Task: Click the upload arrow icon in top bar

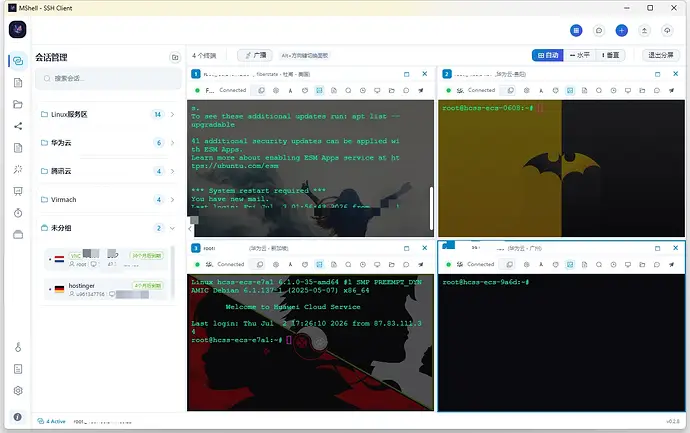Action: 644,30
